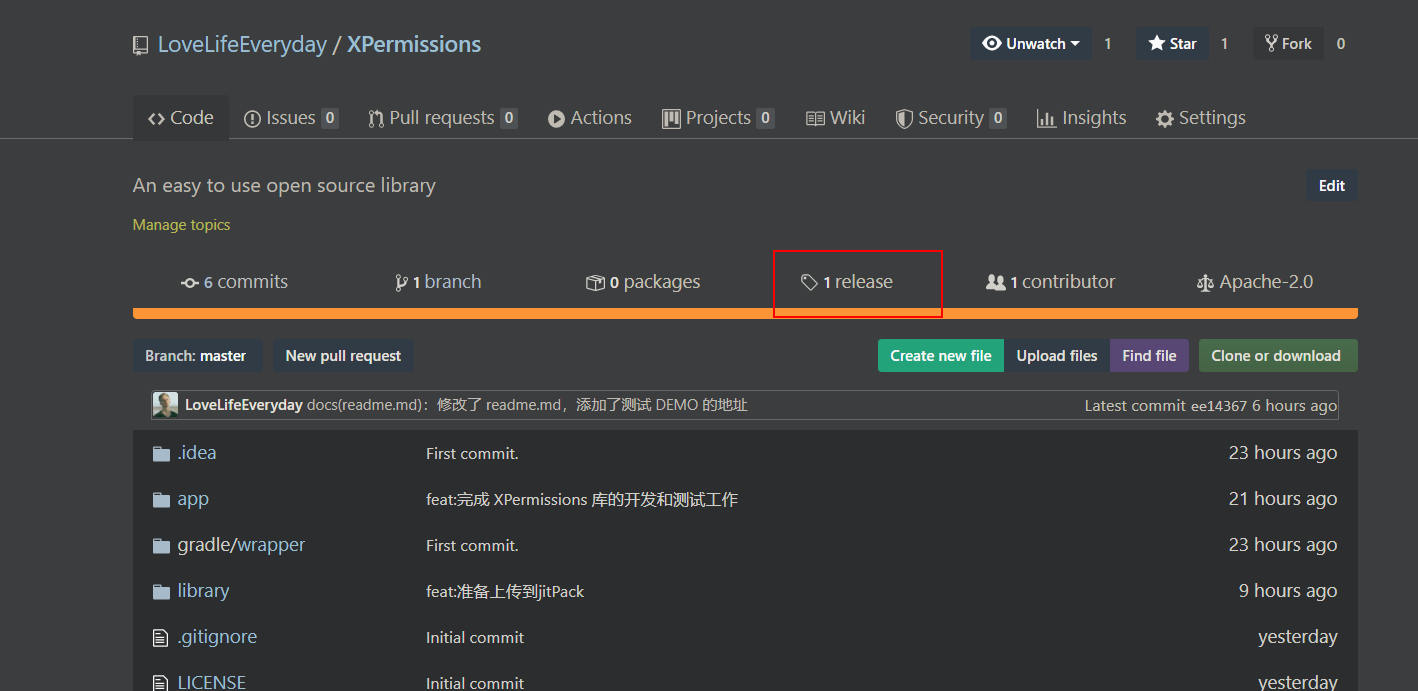
Task: Expand Clone or download menu
Action: pyautogui.click(x=1278, y=356)
